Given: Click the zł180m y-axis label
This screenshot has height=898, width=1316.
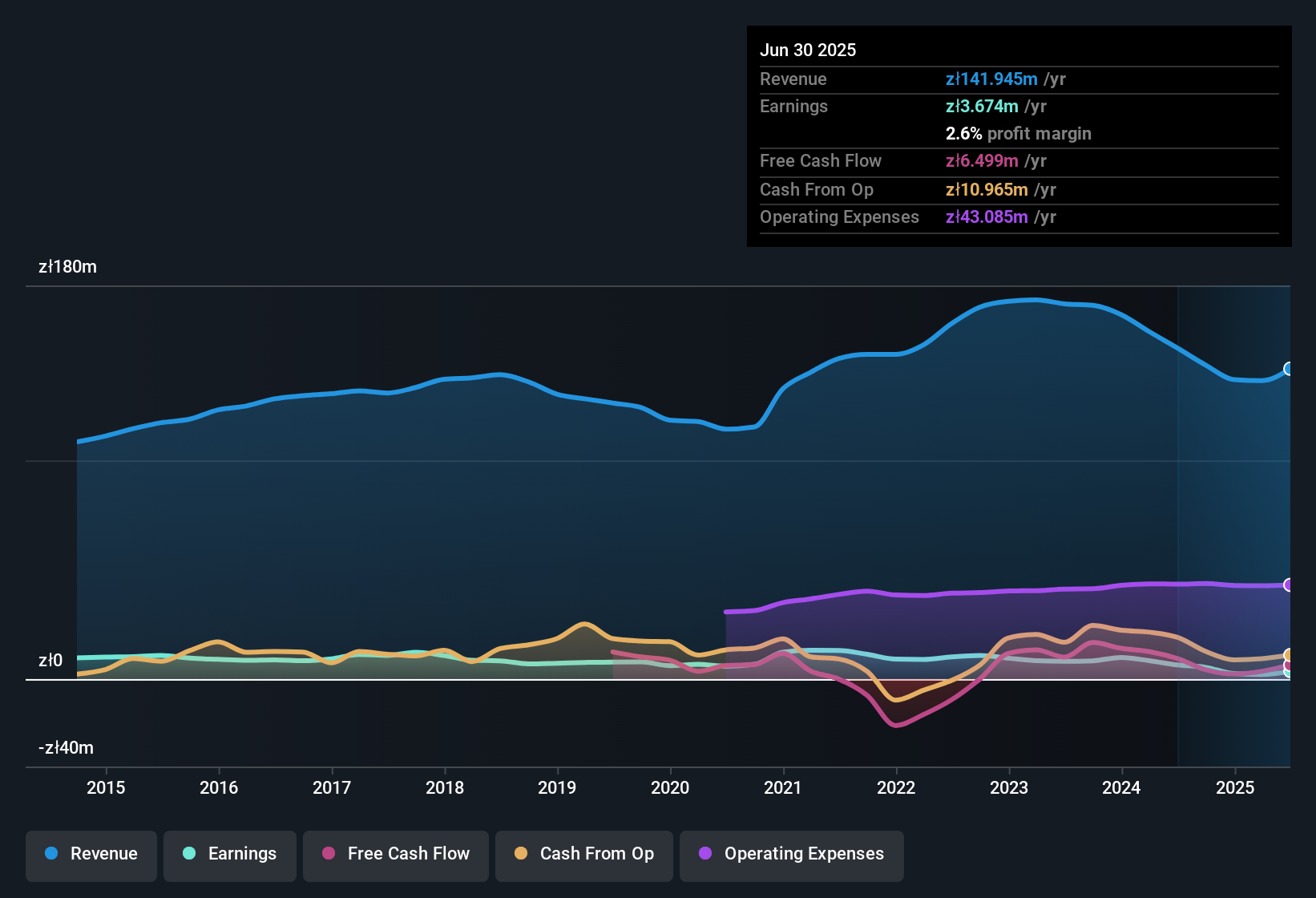Looking at the screenshot, I should tap(68, 267).
